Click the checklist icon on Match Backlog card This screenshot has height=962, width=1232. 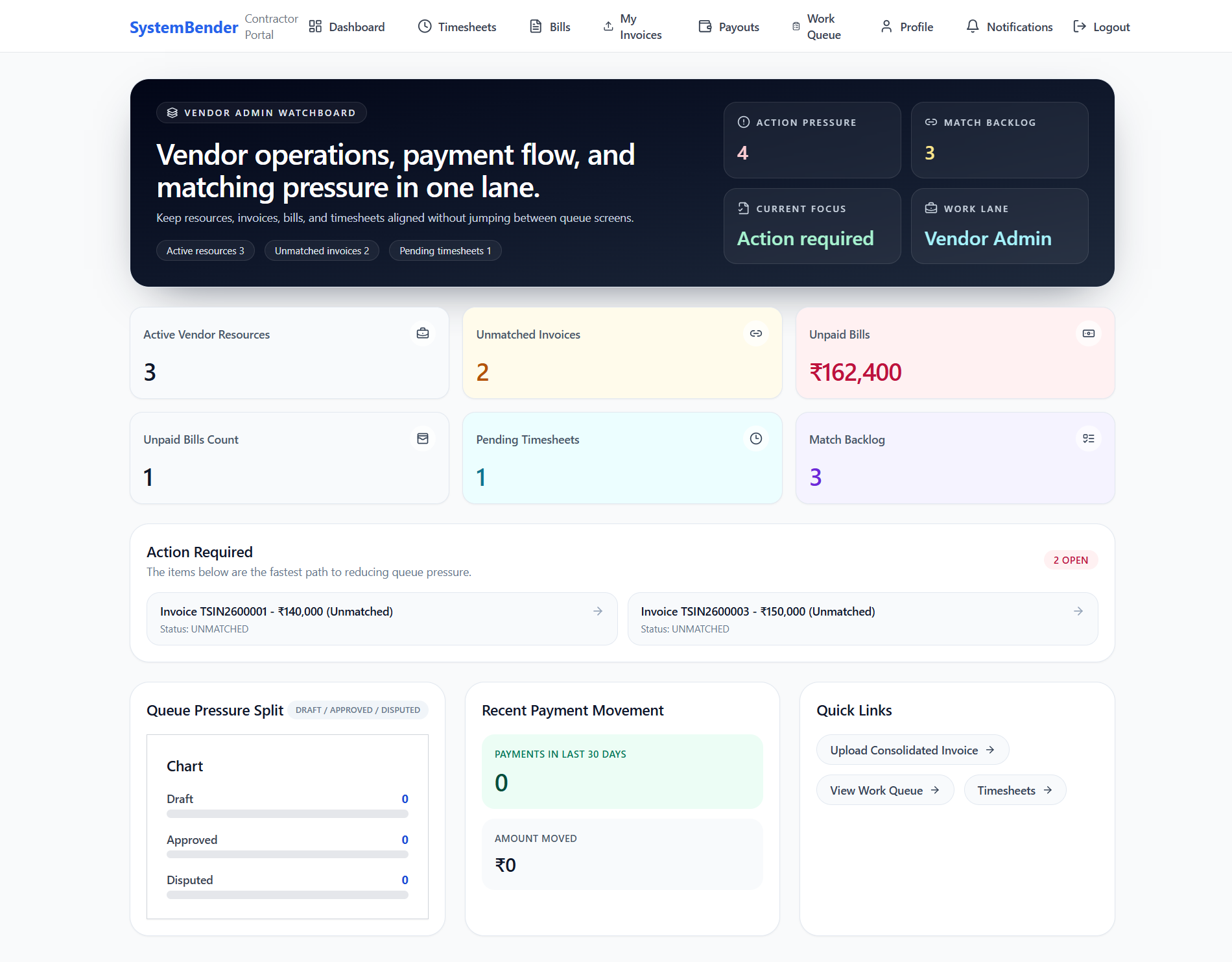[1089, 439]
